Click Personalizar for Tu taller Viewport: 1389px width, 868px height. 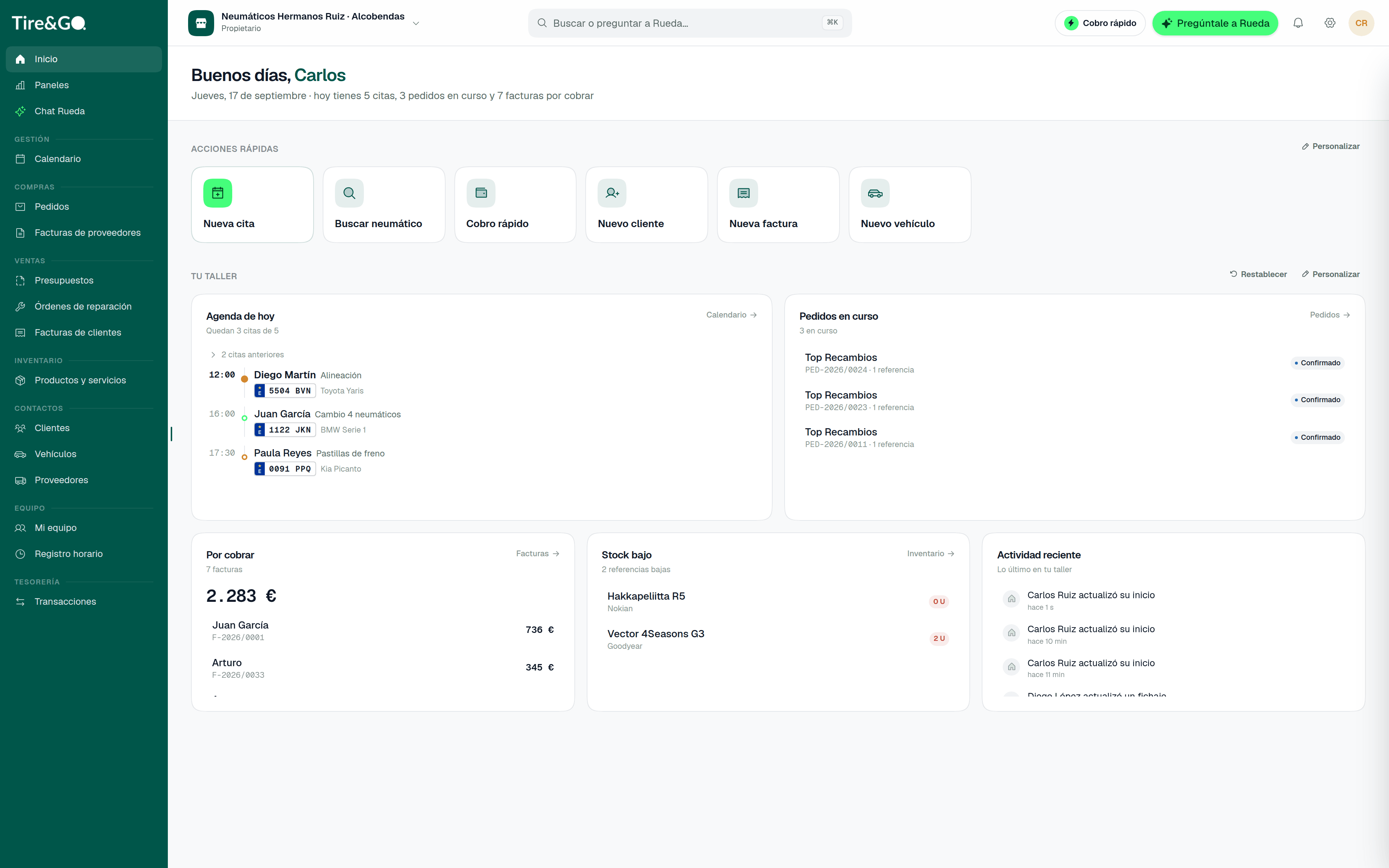point(1330,275)
